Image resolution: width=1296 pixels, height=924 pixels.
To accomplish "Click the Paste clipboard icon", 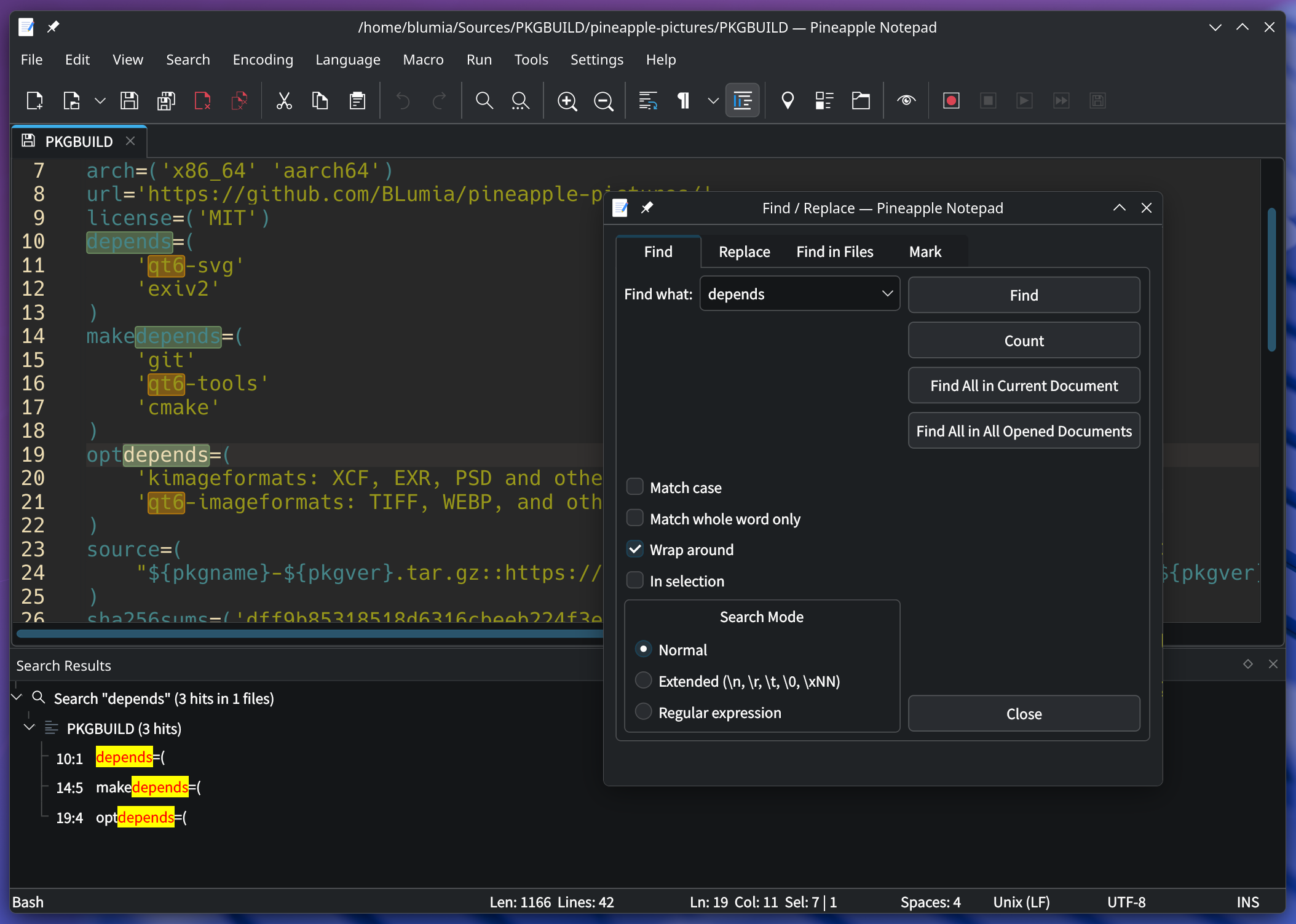I will (357, 100).
